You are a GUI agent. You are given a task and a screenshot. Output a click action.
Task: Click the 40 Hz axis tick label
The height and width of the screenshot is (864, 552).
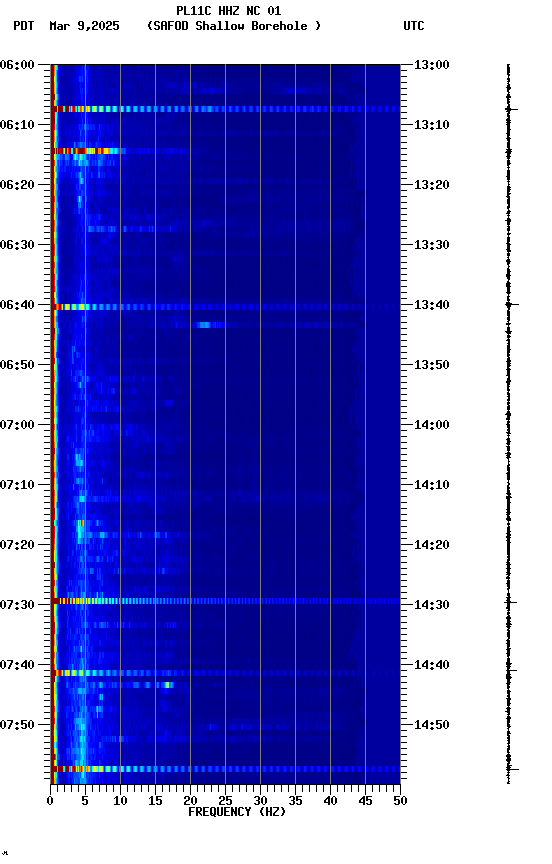[330, 801]
